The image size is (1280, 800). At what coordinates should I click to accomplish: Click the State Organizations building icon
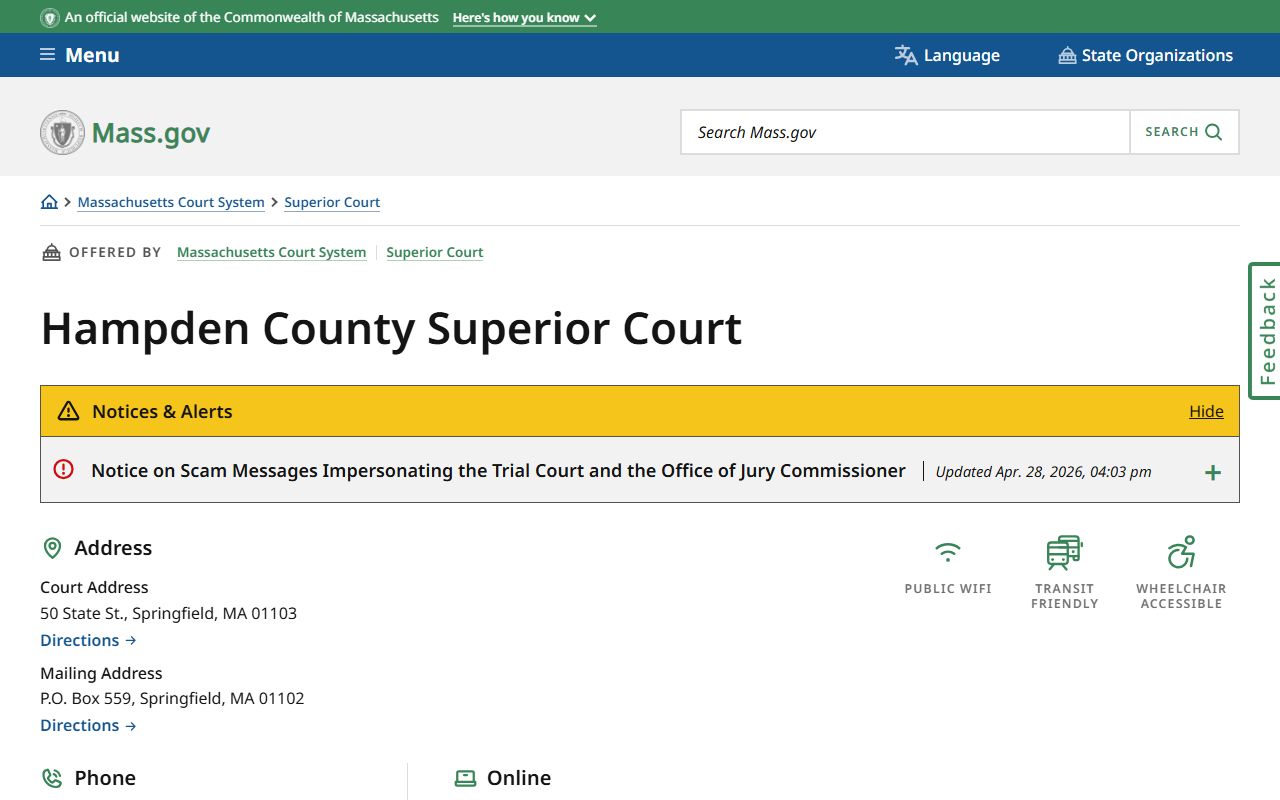click(1067, 56)
